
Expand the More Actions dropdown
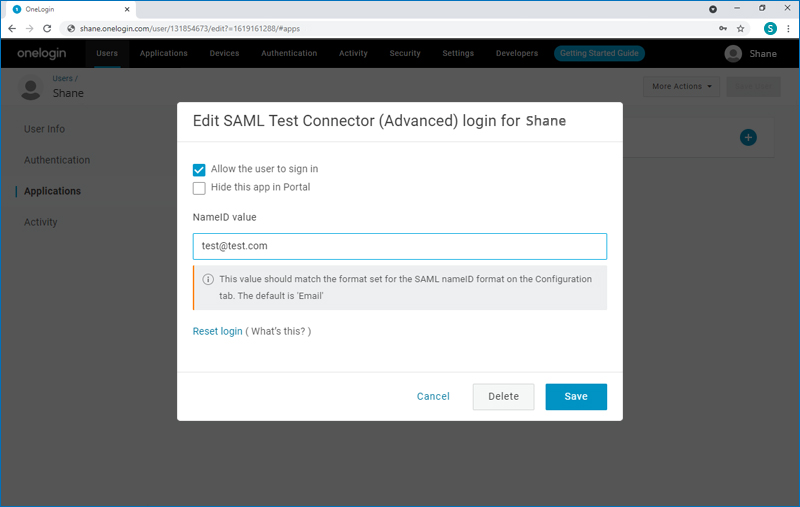point(683,87)
